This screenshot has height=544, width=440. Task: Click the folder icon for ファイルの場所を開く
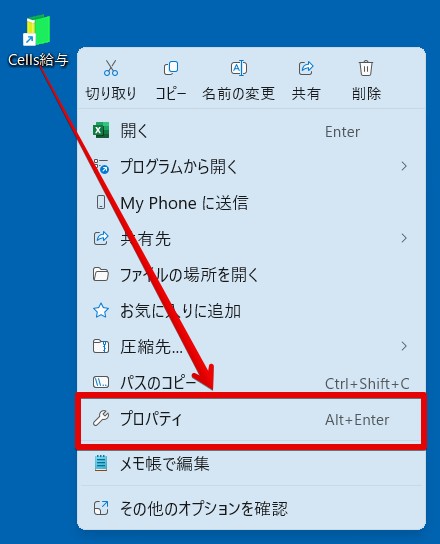[x=101, y=274]
